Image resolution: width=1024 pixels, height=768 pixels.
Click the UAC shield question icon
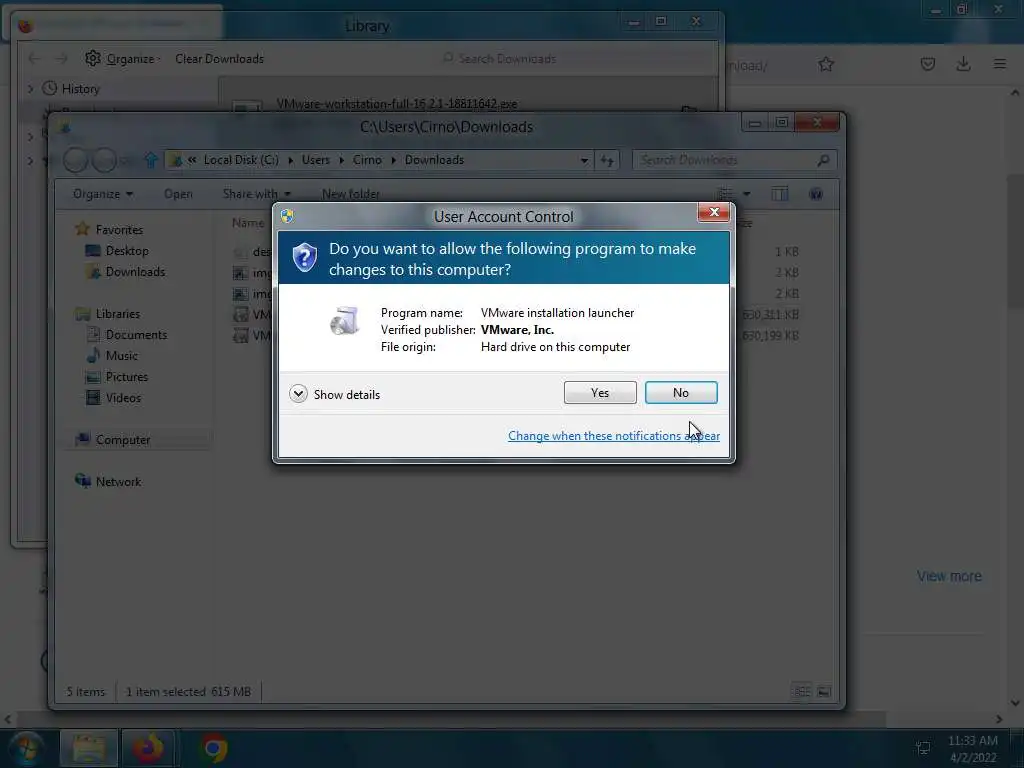(x=304, y=257)
